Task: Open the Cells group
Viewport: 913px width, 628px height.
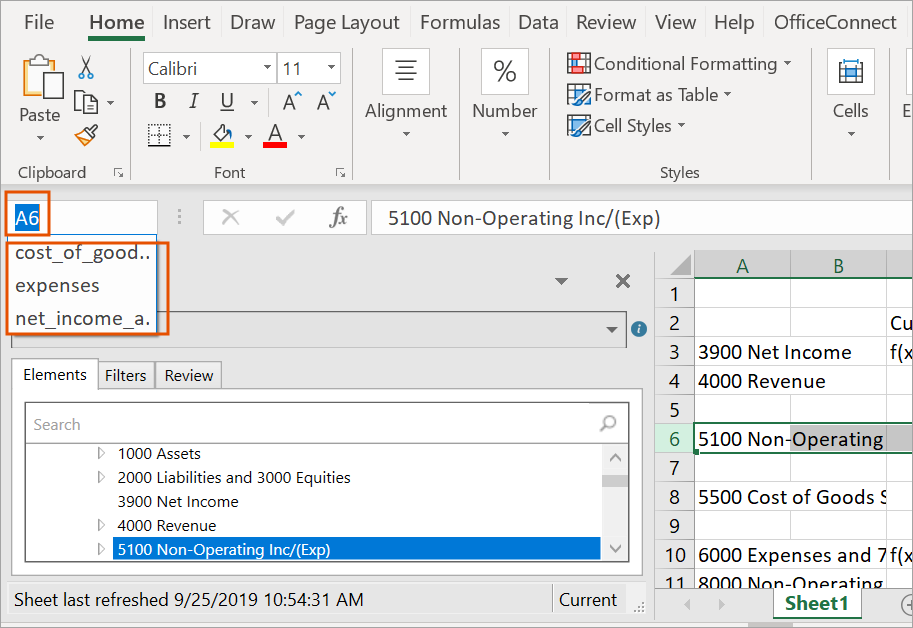Action: point(851,94)
